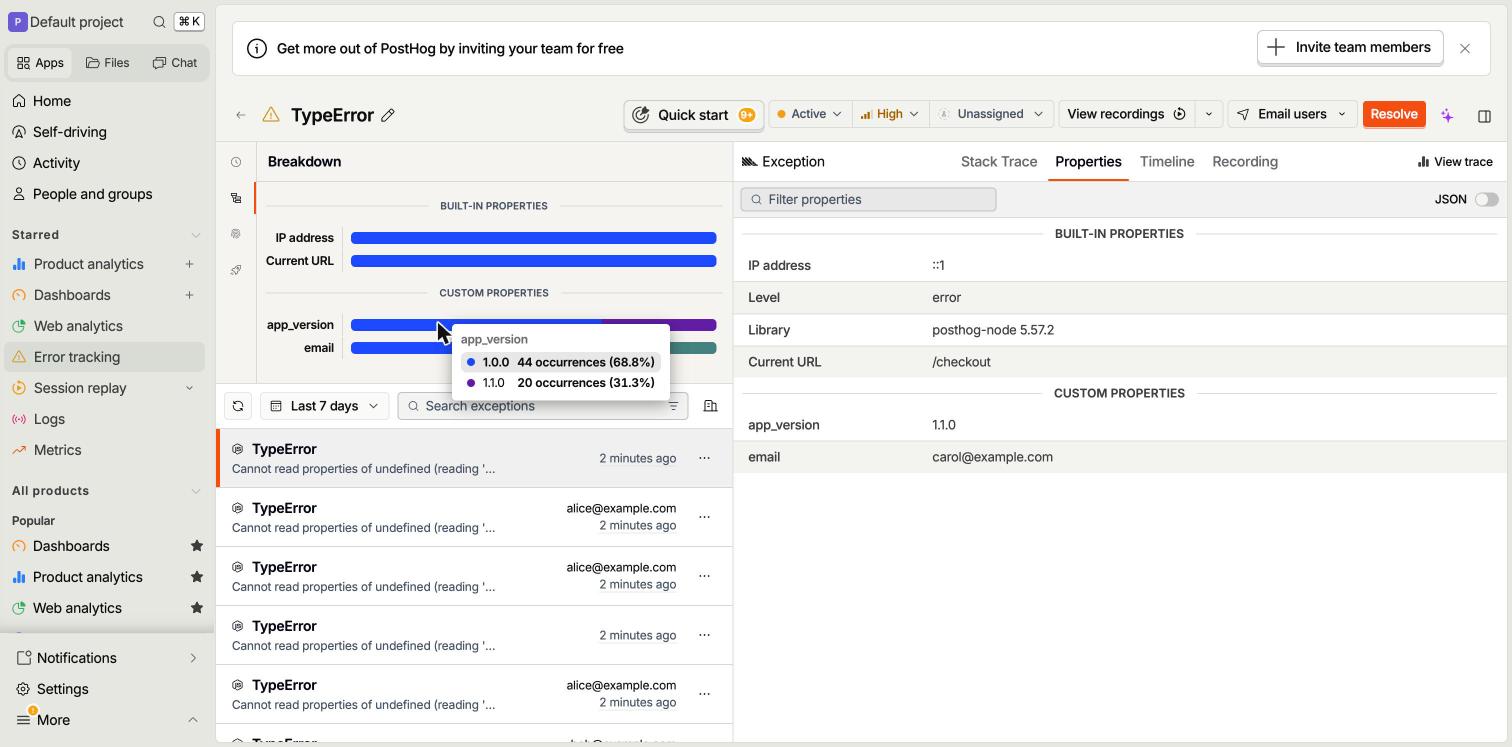Open the arrow menu next to View recordings
The image size is (1512, 747).
pos(1208,114)
